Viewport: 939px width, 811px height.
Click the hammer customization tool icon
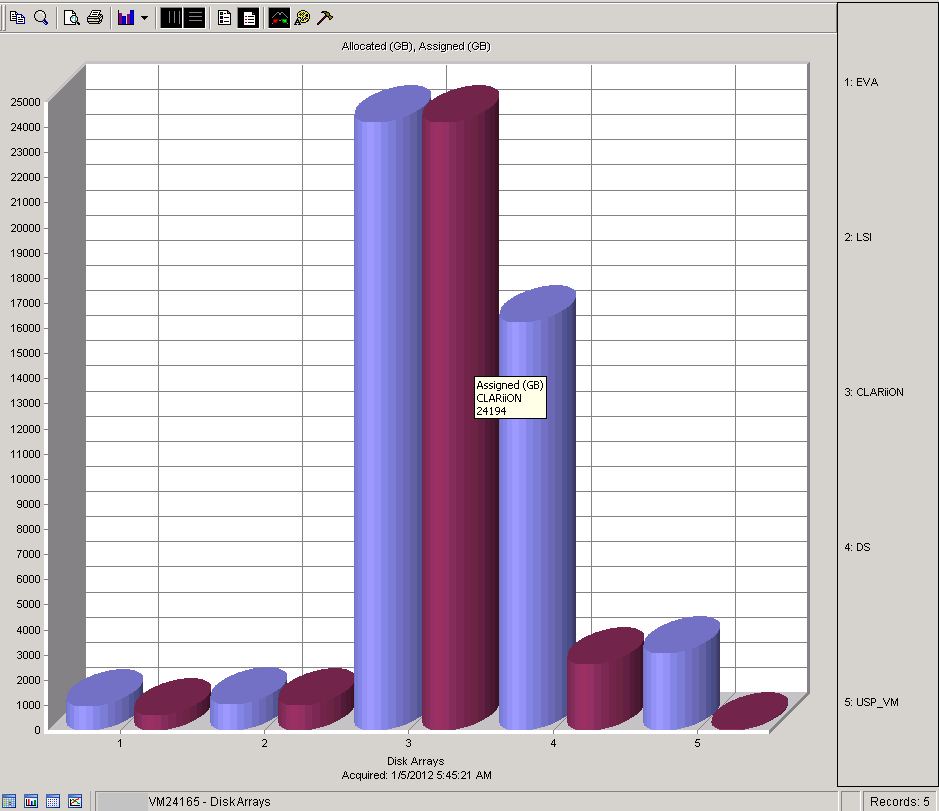[324, 17]
